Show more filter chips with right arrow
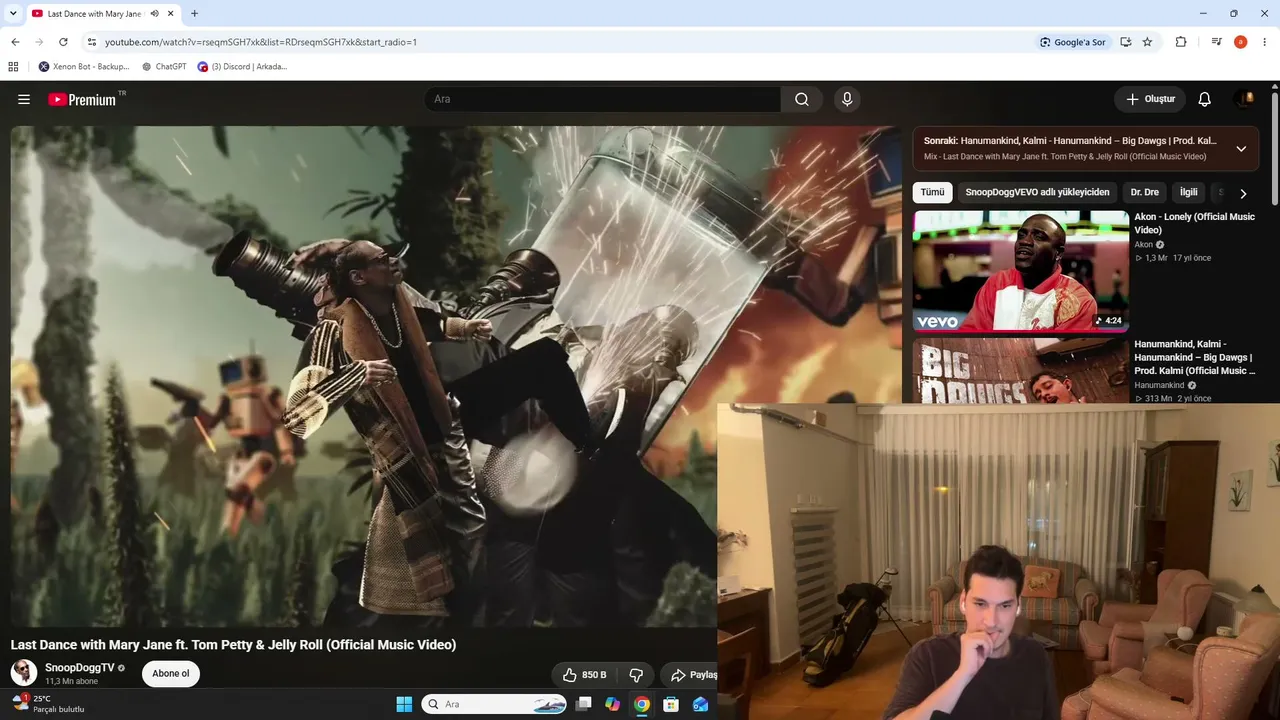The width and height of the screenshot is (1280, 720). click(1243, 193)
